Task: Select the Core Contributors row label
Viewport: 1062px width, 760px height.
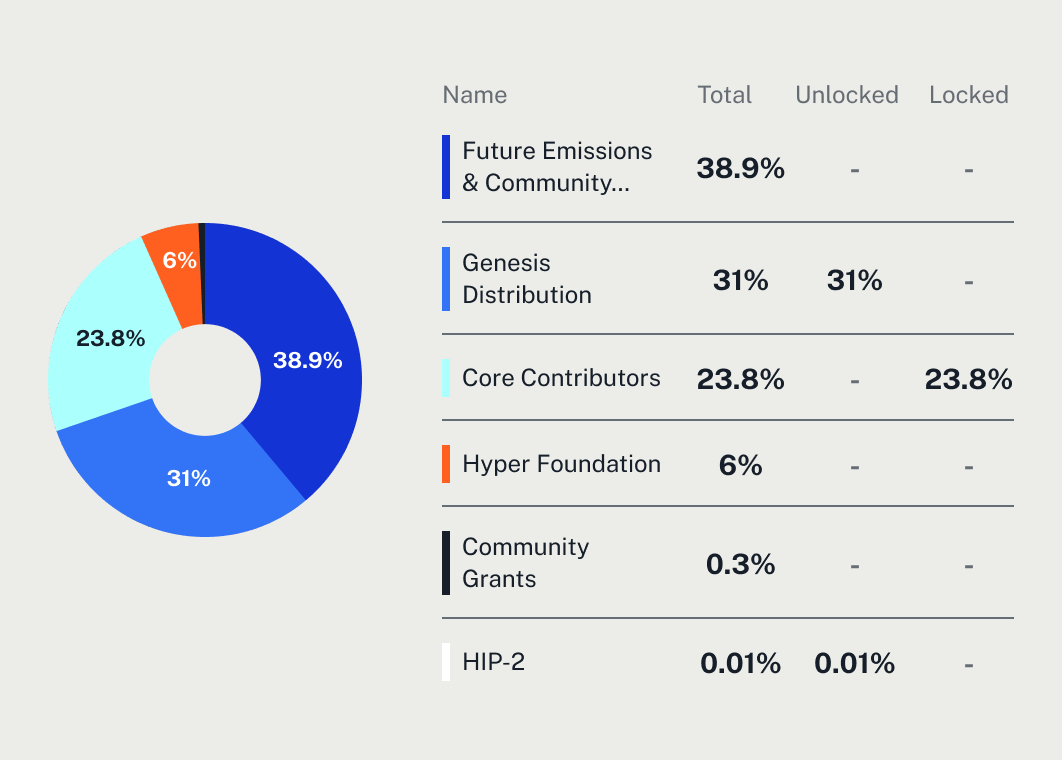Action: (561, 378)
